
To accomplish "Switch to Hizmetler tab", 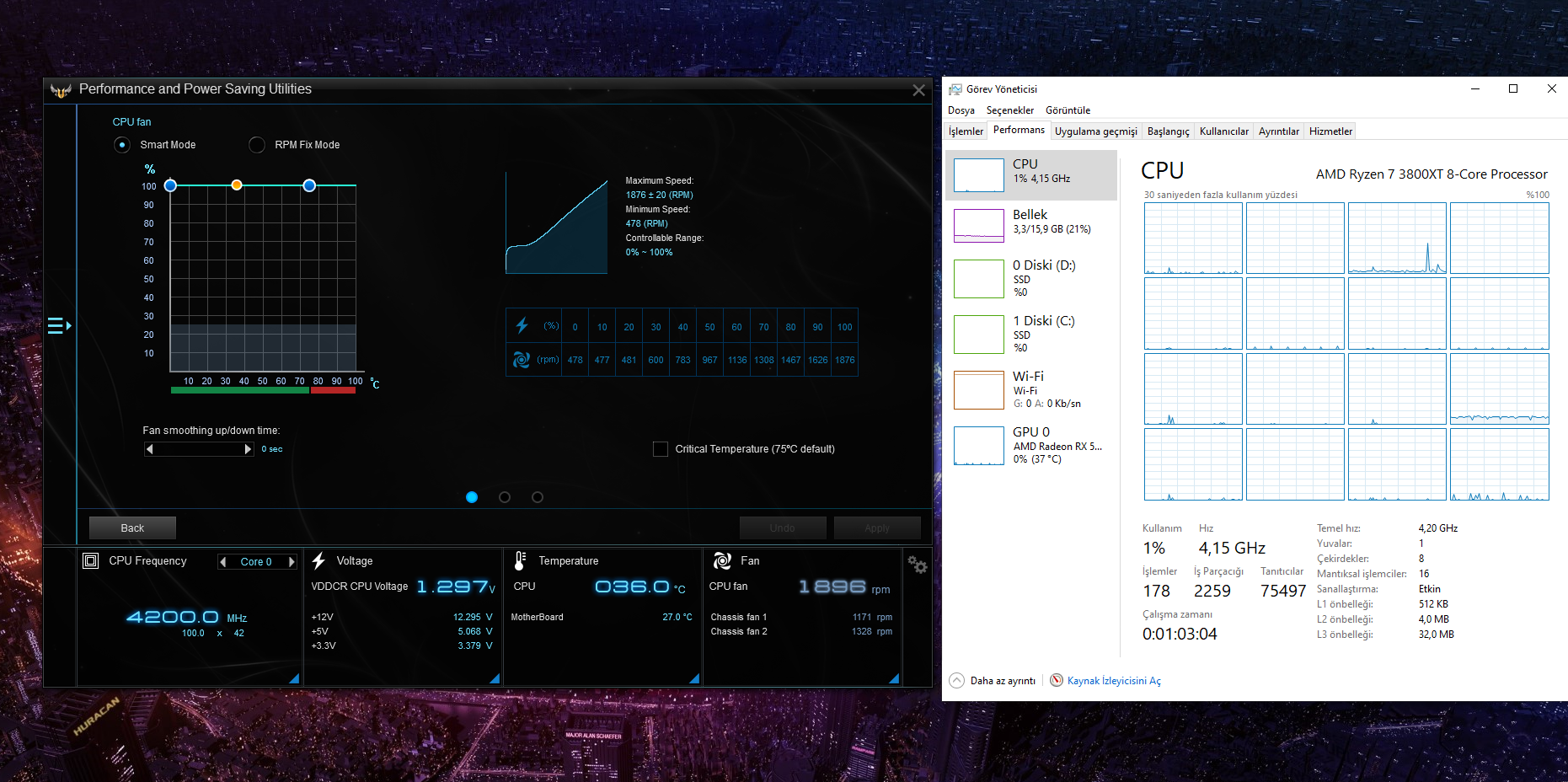I will coord(1330,131).
